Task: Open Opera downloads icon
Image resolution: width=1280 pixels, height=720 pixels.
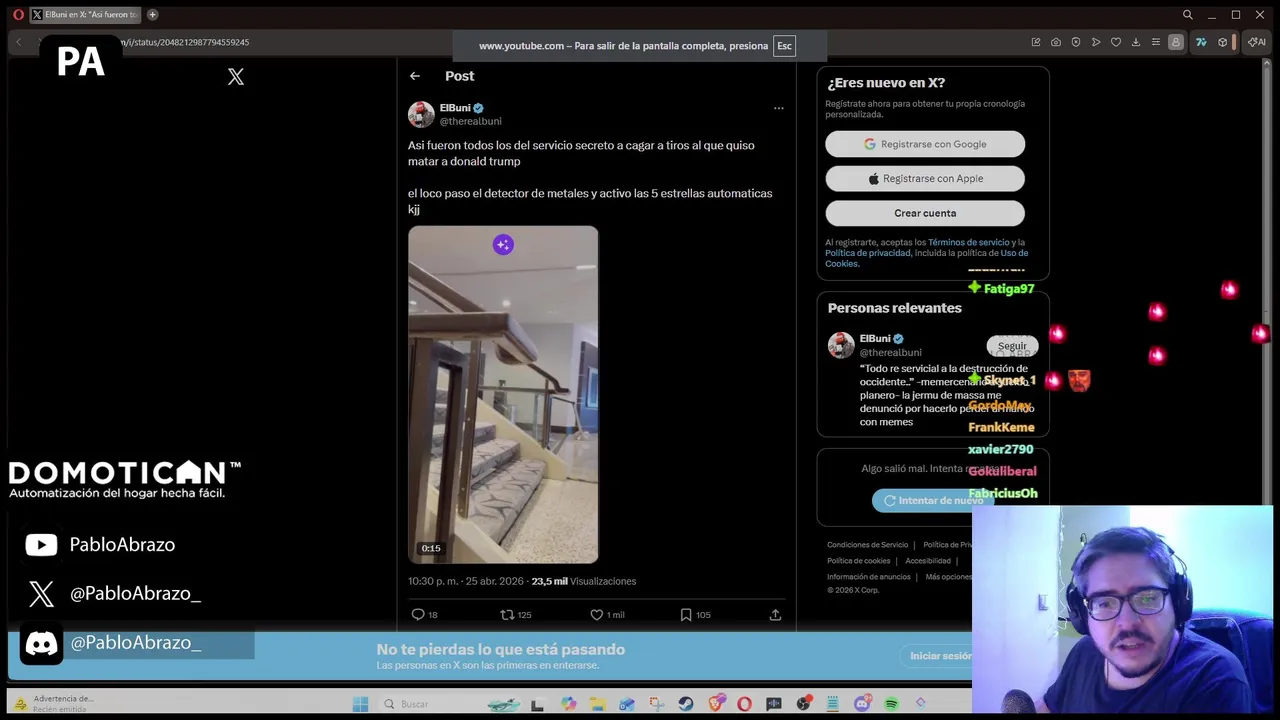Action: [1135, 42]
